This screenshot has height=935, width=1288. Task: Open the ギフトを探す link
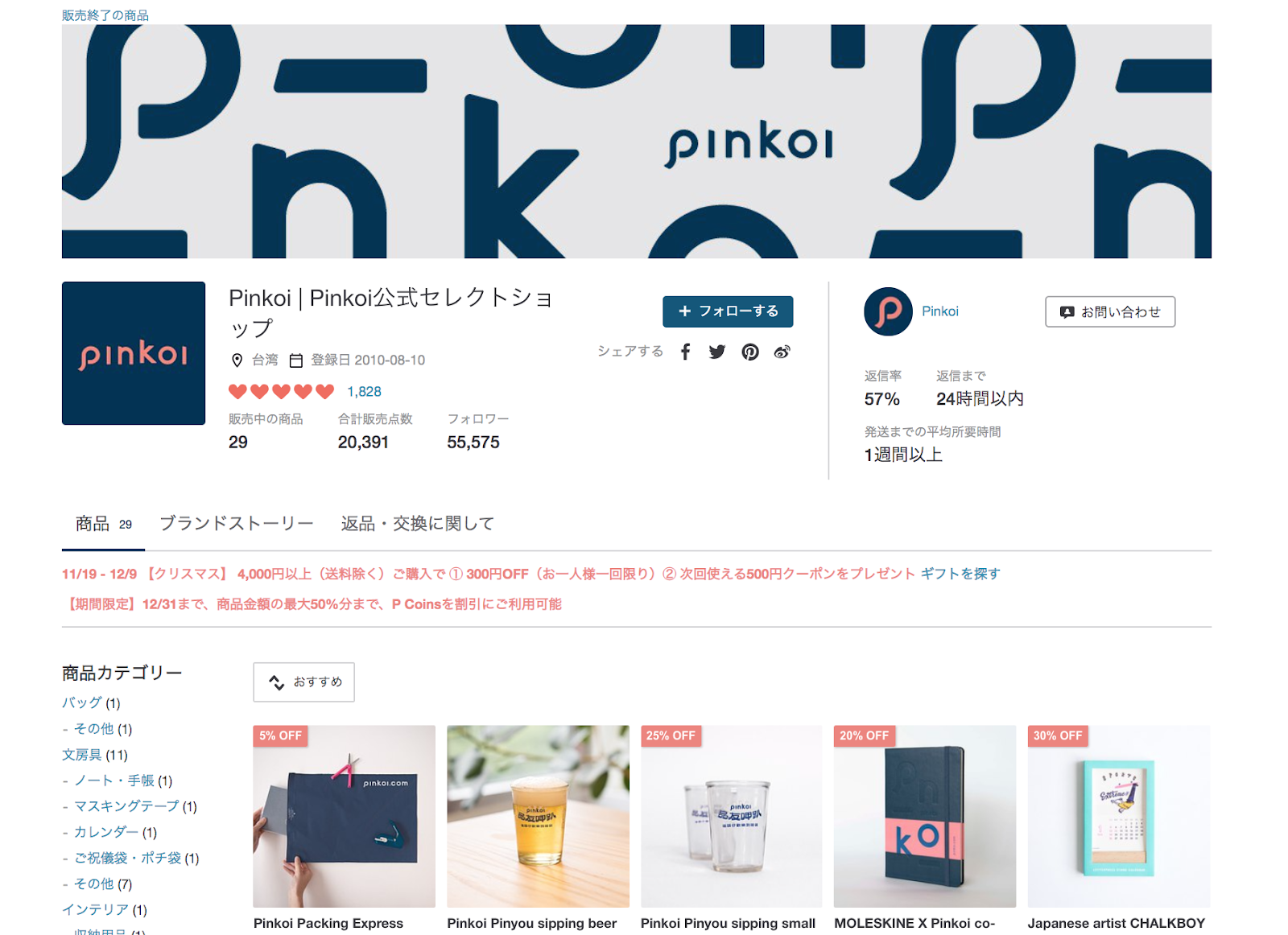[960, 574]
